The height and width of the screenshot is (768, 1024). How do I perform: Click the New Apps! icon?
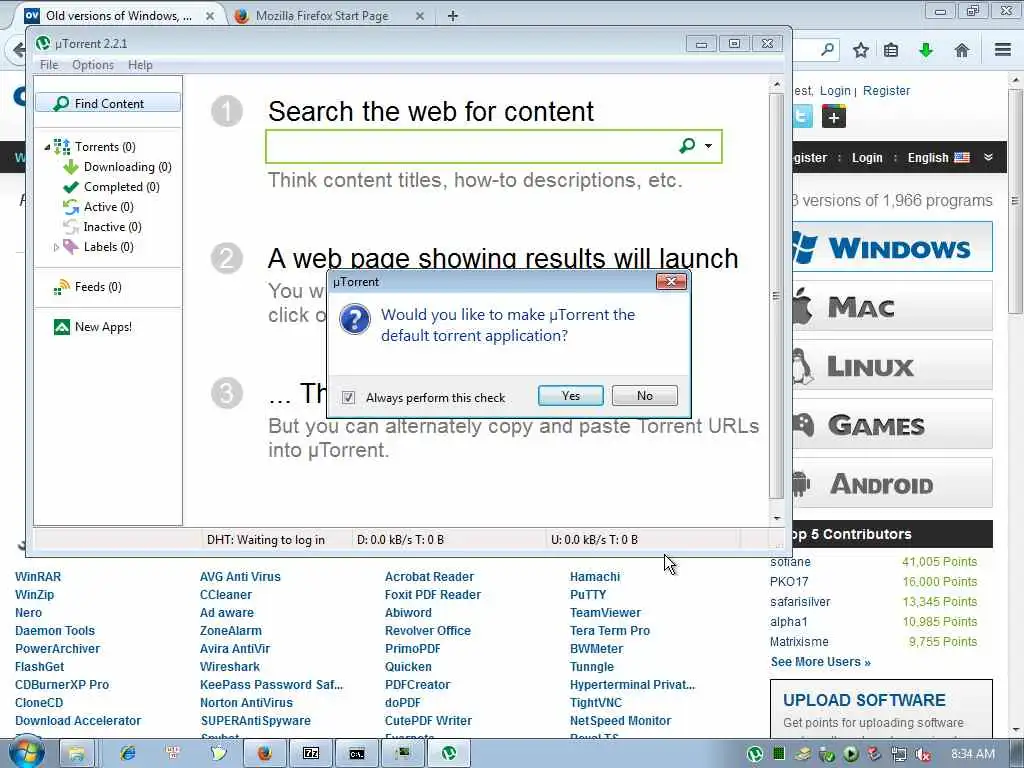[x=62, y=327]
